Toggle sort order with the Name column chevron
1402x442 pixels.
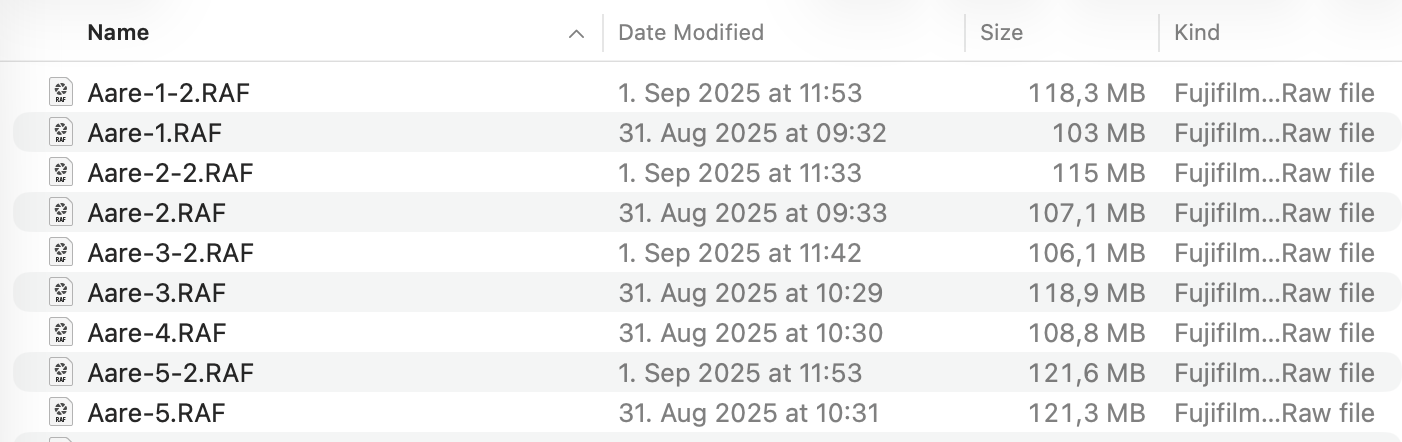point(576,33)
